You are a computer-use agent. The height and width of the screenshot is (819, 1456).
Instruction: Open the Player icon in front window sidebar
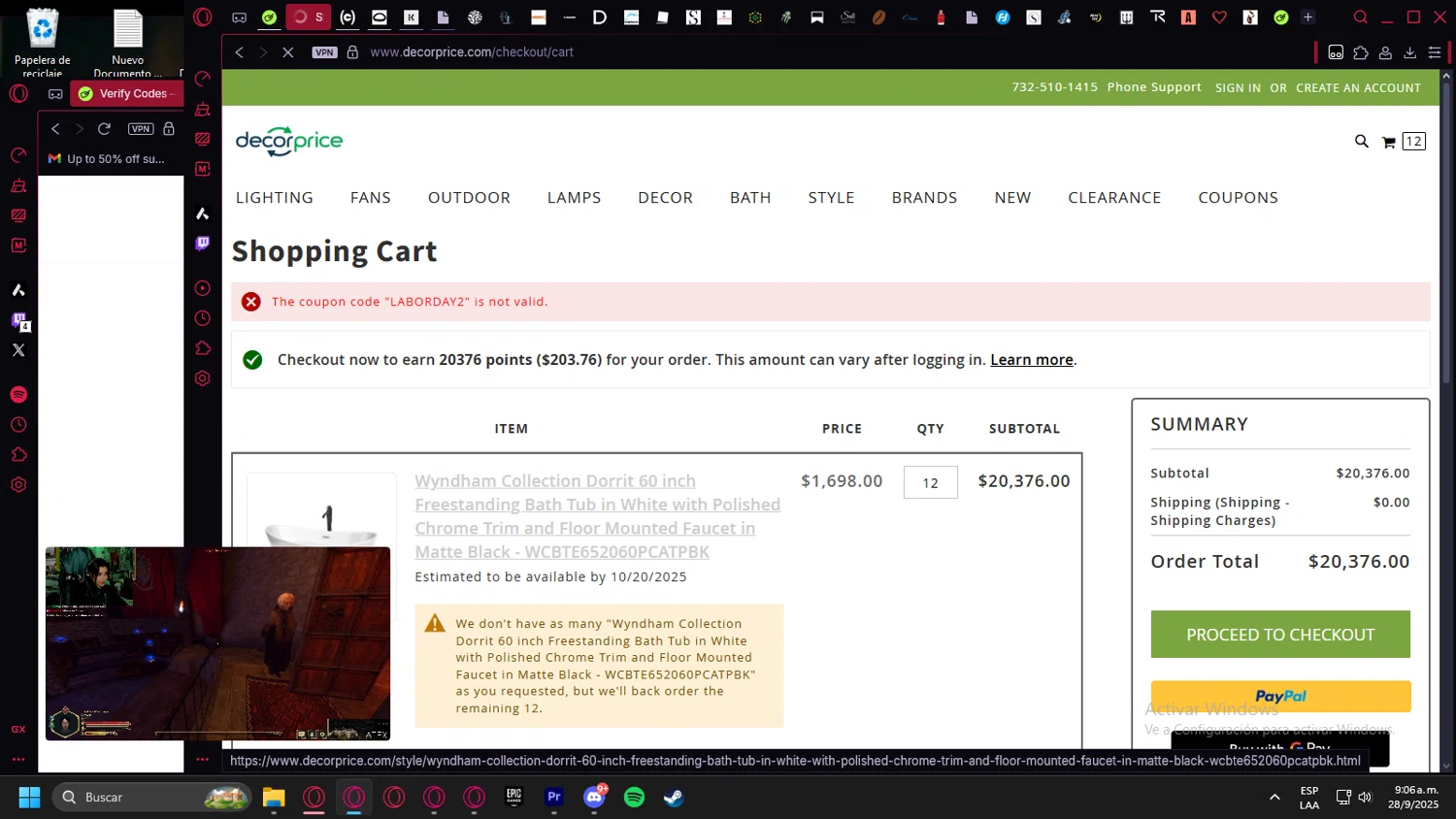coord(202,288)
